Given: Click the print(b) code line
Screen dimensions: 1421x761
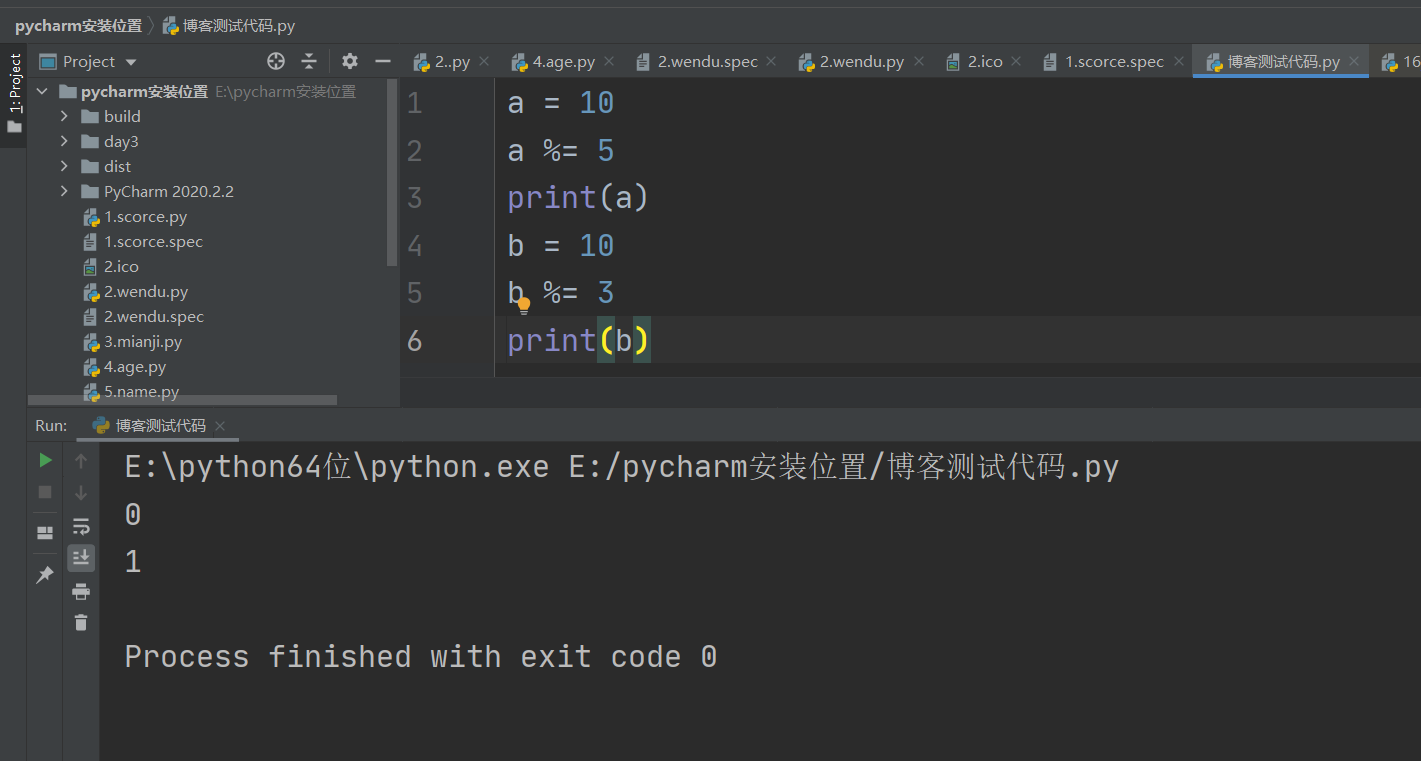Looking at the screenshot, I should click(x=578, y=341).
